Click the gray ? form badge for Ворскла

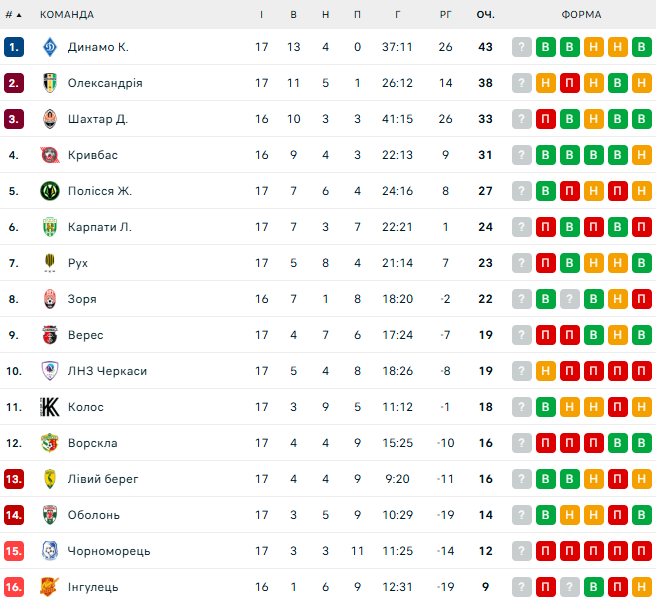click(x=521, y=443)
